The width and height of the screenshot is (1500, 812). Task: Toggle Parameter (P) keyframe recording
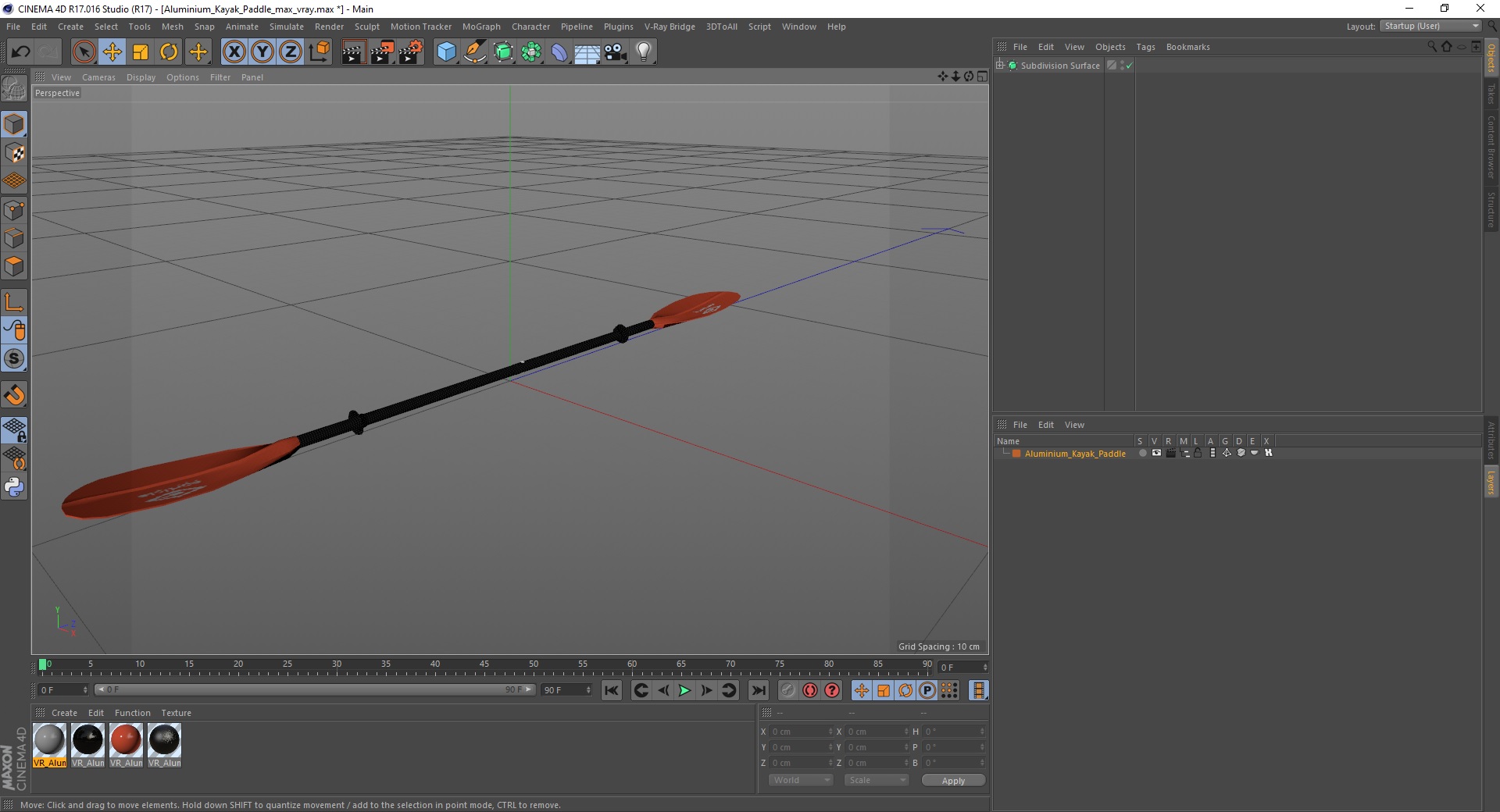(927, 690)
